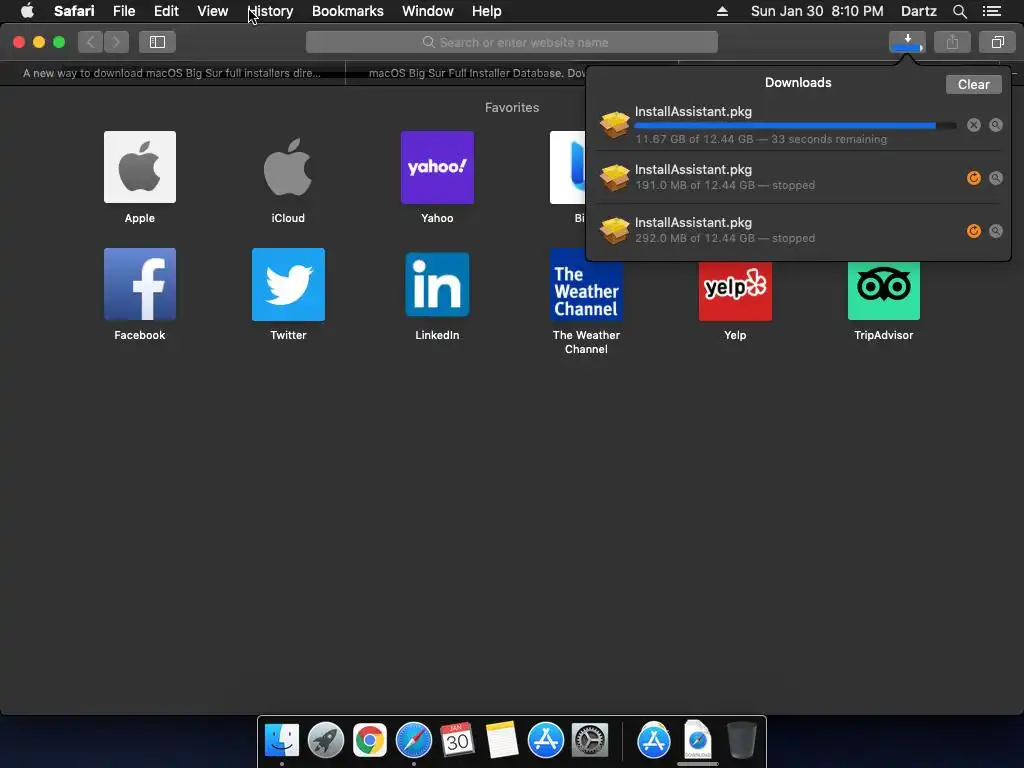Reveal the 292.0 MB download in Finder
The image size is (1024, 768).
995,231
